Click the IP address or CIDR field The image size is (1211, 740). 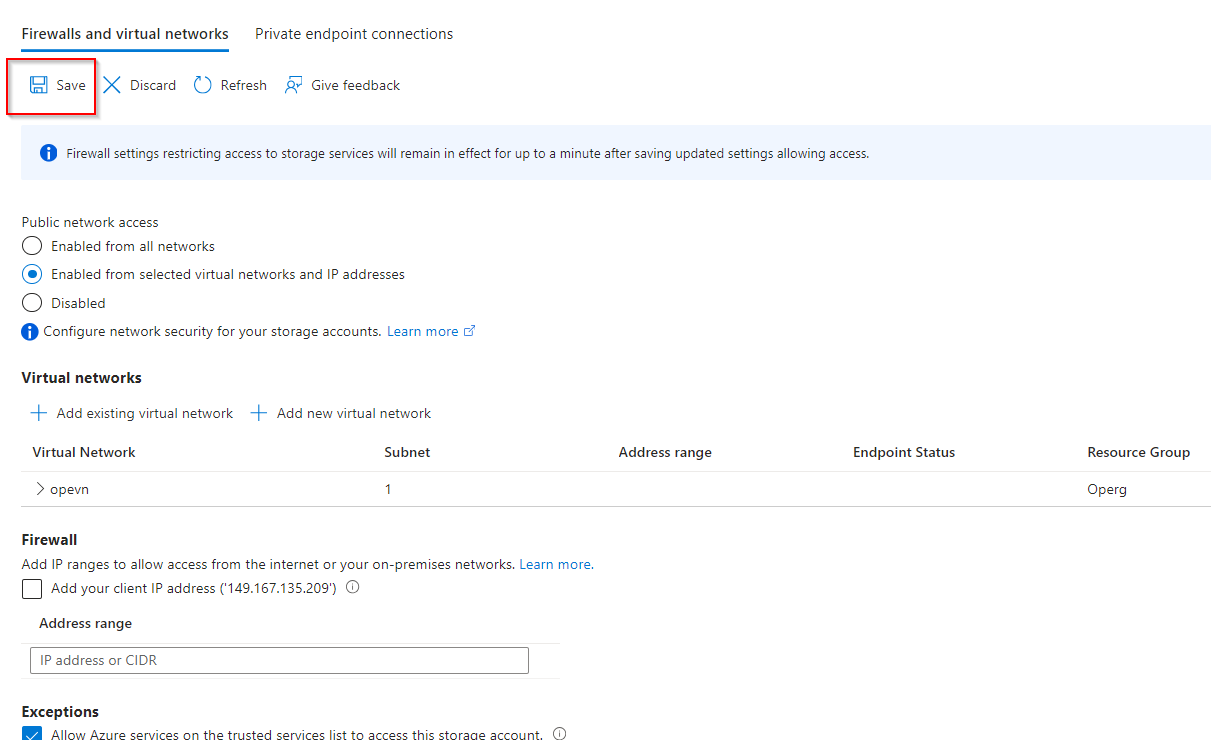coord(279,660)
